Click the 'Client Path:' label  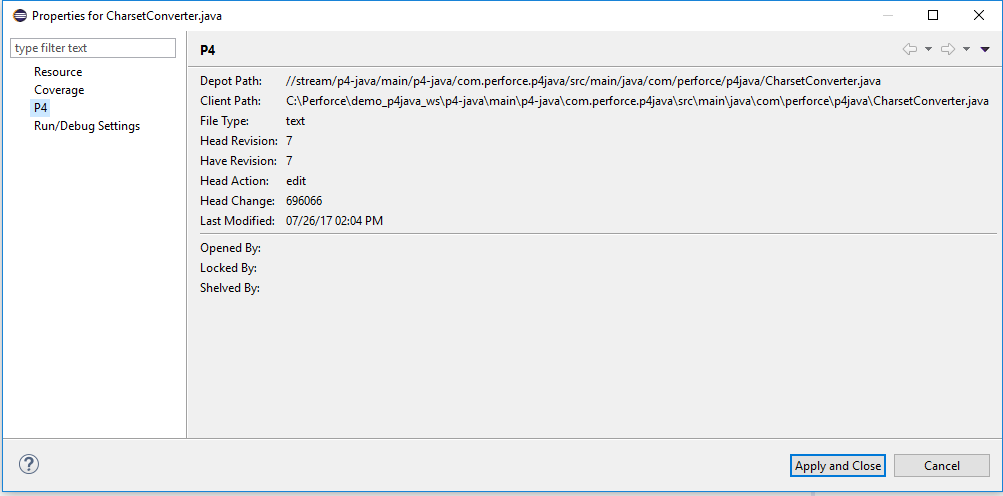(230, 100)
